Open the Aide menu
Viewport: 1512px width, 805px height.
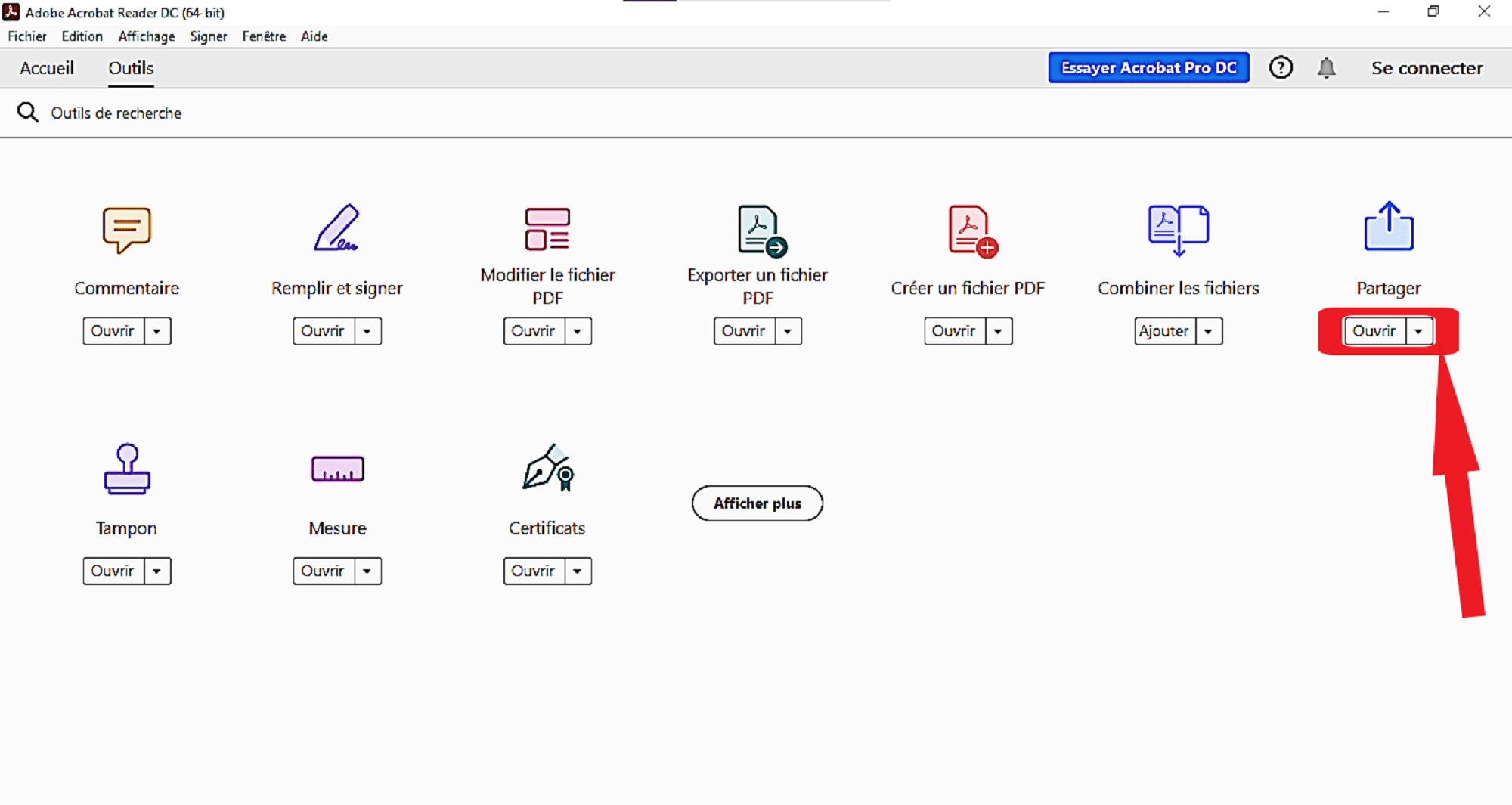[314, 36]
